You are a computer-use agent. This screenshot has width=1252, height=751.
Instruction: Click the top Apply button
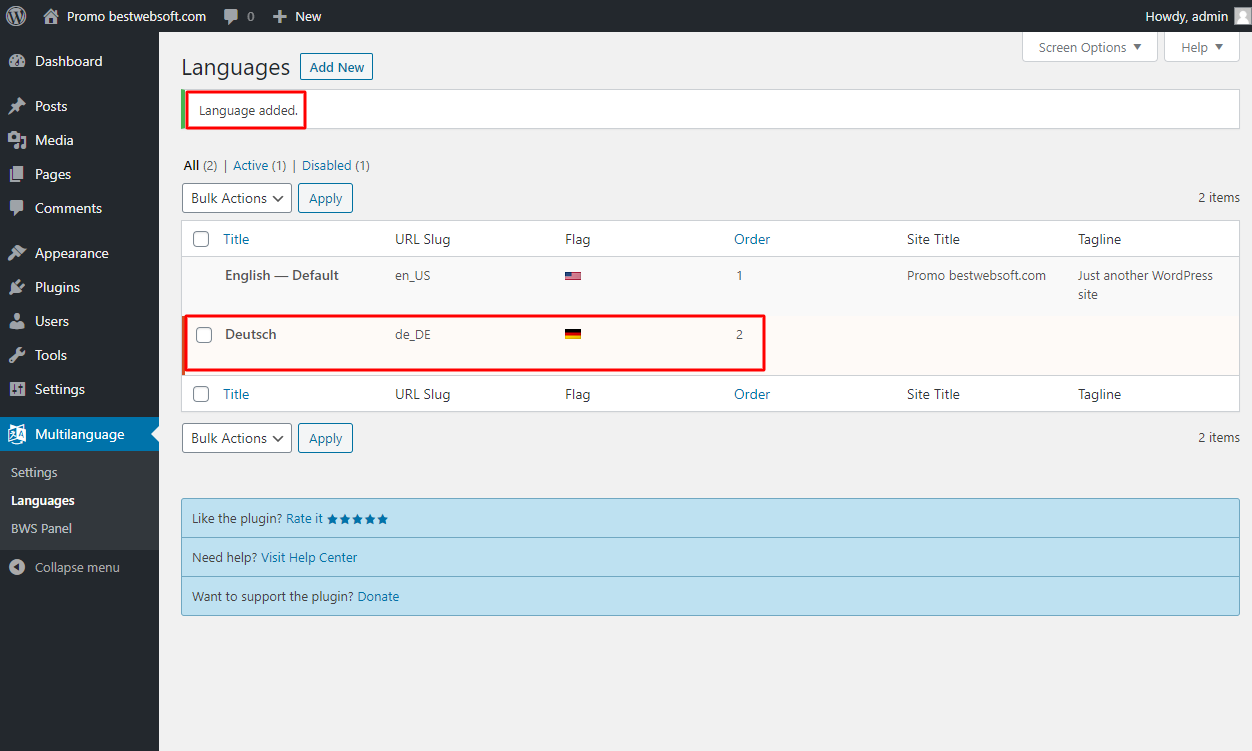click(x=325, y=198)
